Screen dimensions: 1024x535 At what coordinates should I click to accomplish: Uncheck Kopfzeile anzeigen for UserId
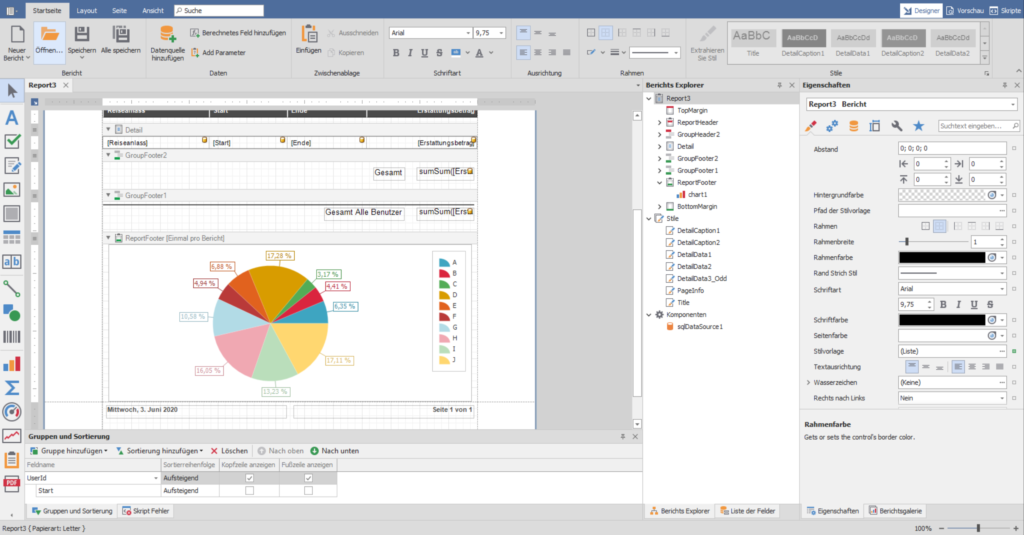click(x=249, y=478)
